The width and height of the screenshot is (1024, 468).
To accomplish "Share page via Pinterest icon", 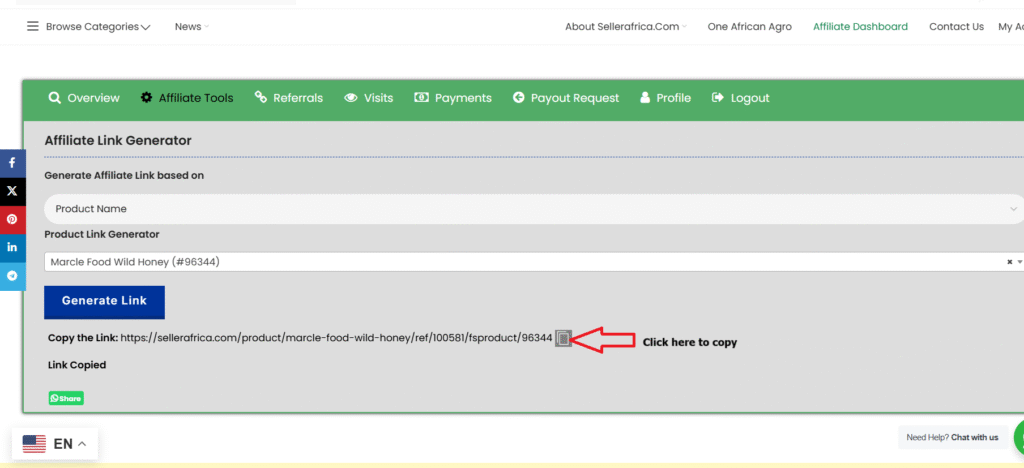I will tap(12, 219).
